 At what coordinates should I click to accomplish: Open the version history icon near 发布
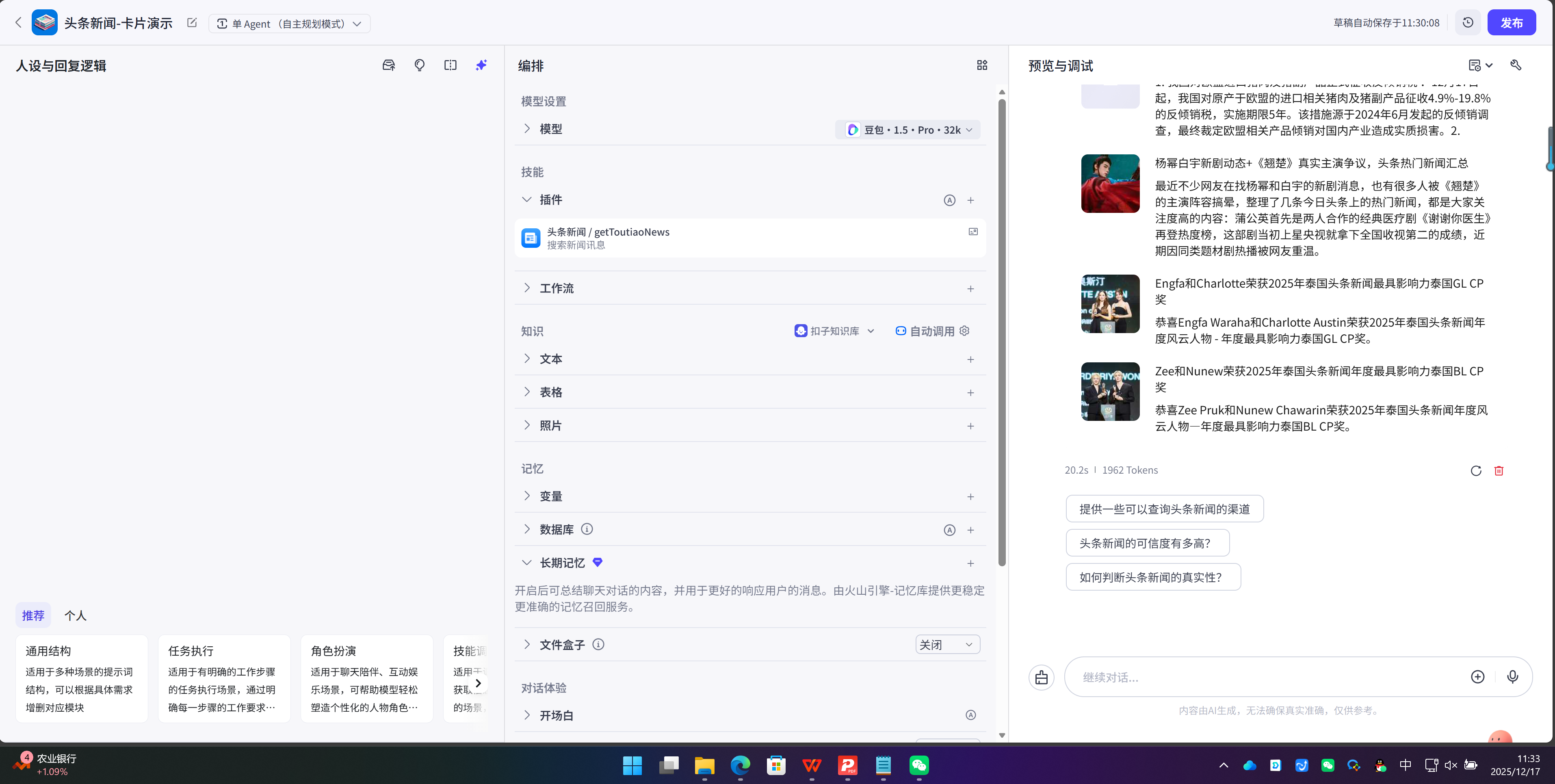click(x=1468, y=22)
